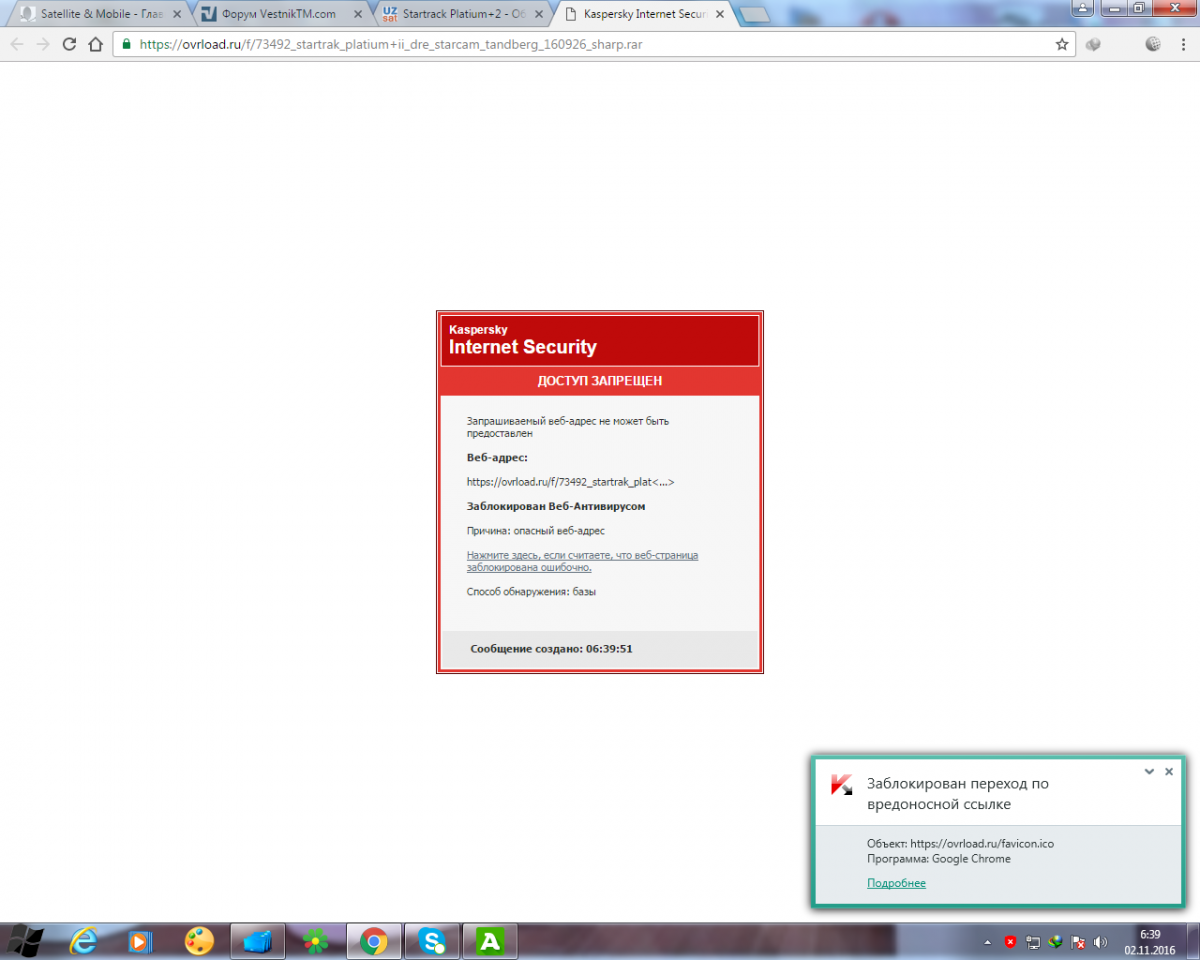Go back to the previous page
This screenshot has width=1200, height=960.
tap(17, 44)
